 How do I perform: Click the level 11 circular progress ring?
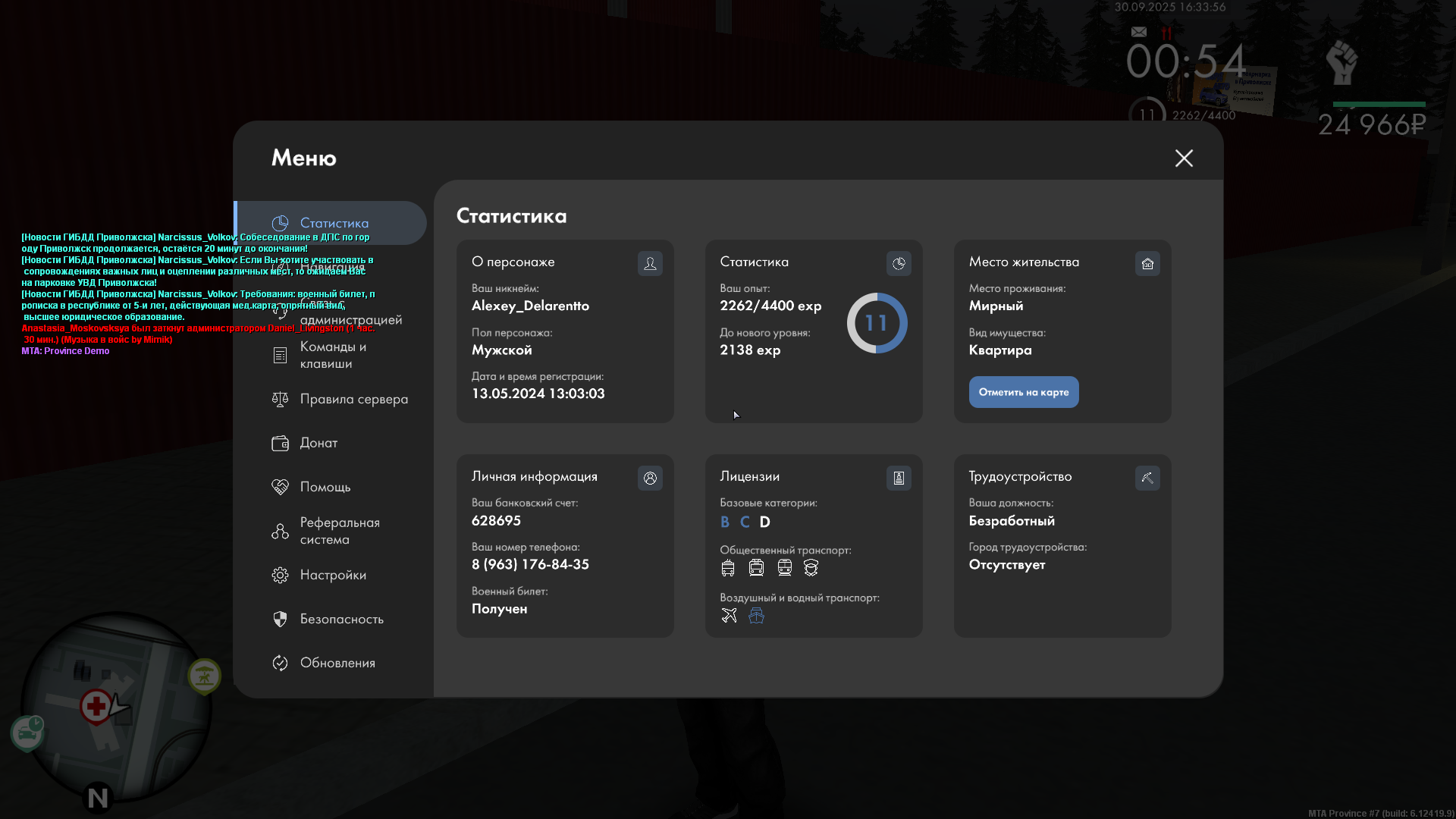pos(877,323)
